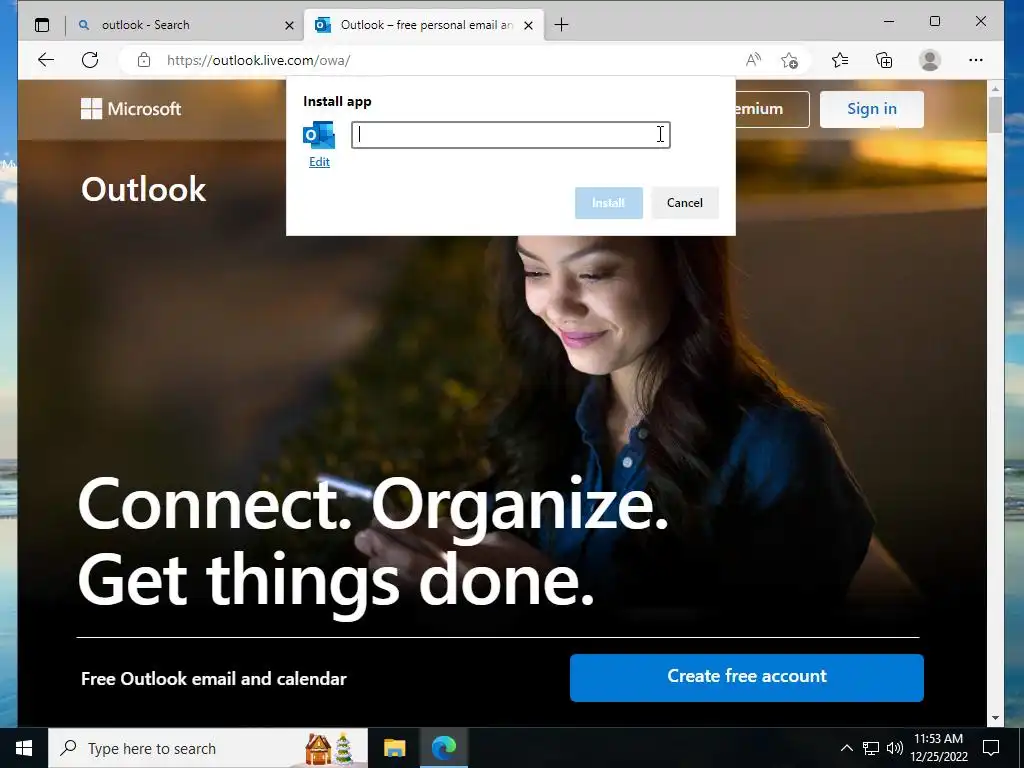1024x768 pixels.
Task: Open the clock and date flyout
Action: click(938, 748)
